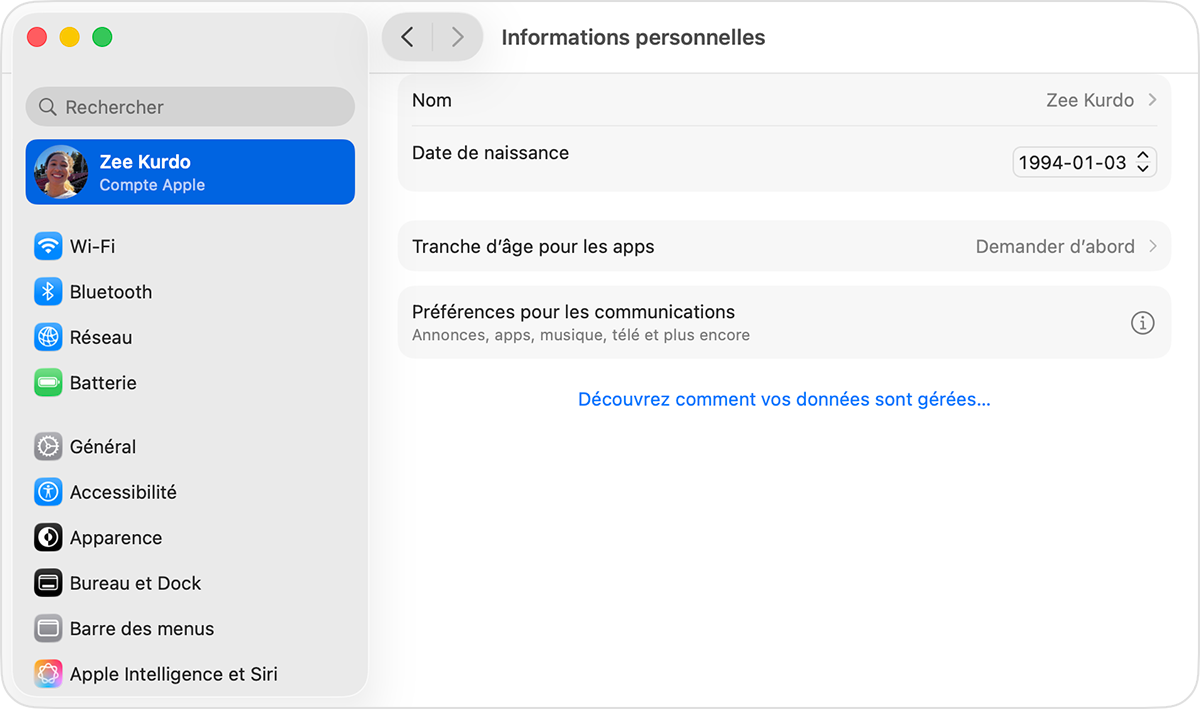This screenshot has height=710, width=1200.
Task: Open Apparence settings
Action: (x=115, y=537)
